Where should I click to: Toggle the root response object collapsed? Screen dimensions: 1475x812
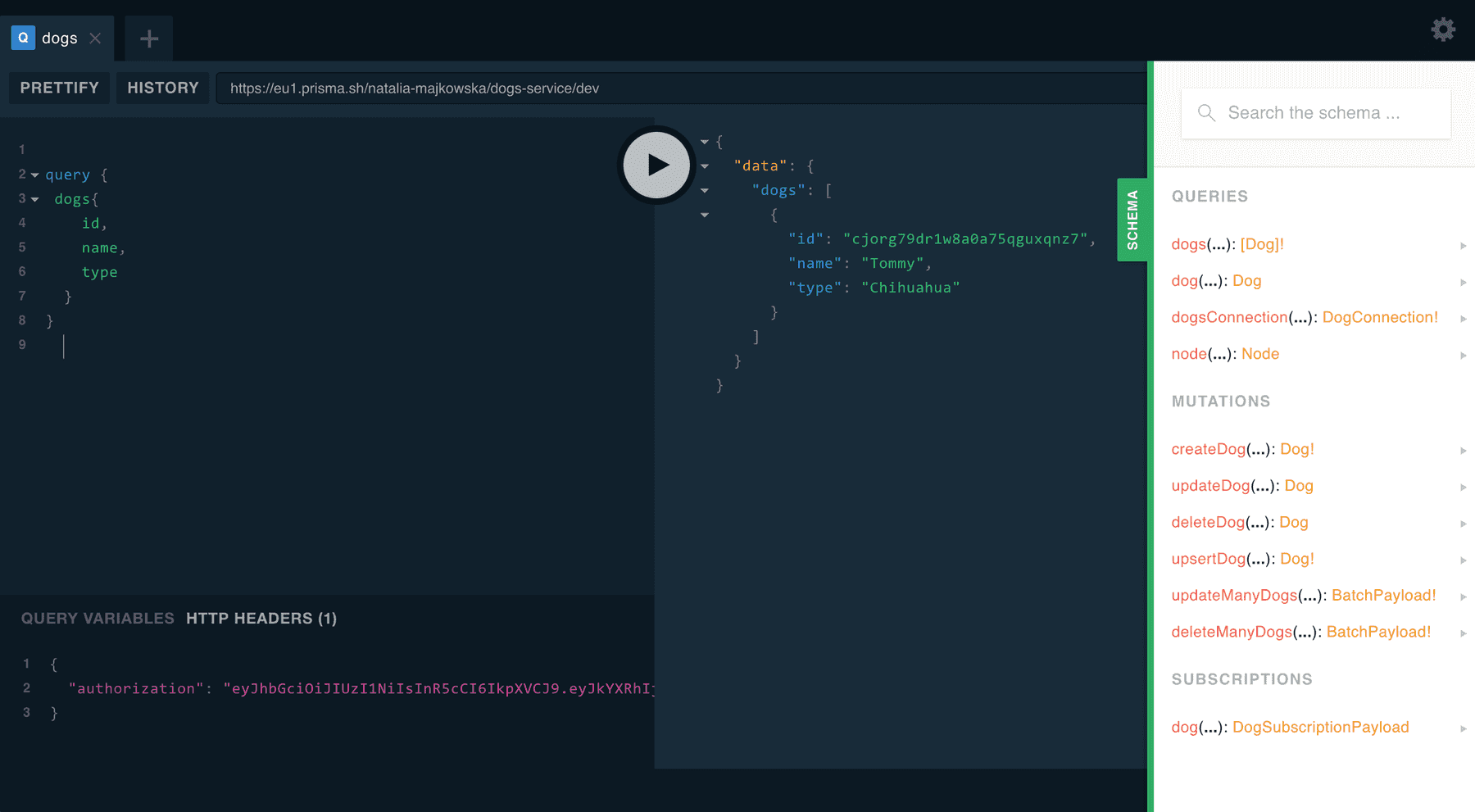point(705,141)
